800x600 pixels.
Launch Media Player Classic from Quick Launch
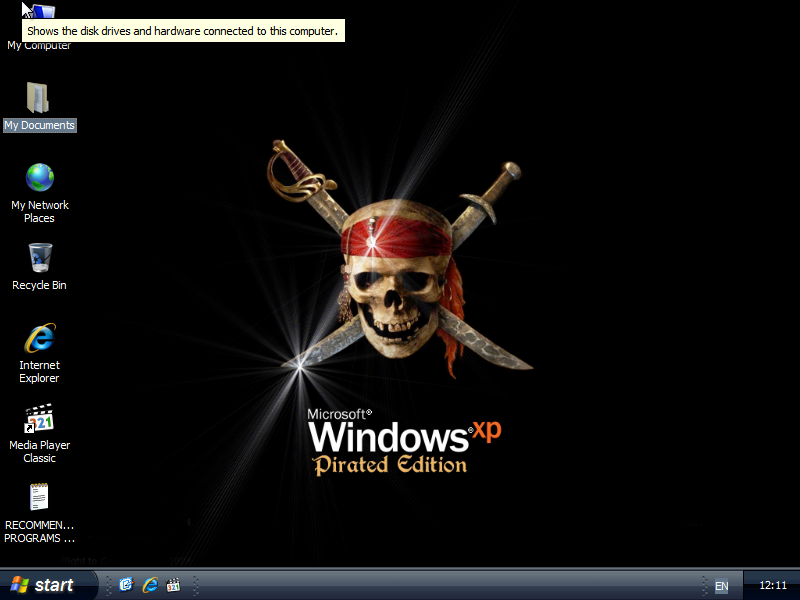173,585
